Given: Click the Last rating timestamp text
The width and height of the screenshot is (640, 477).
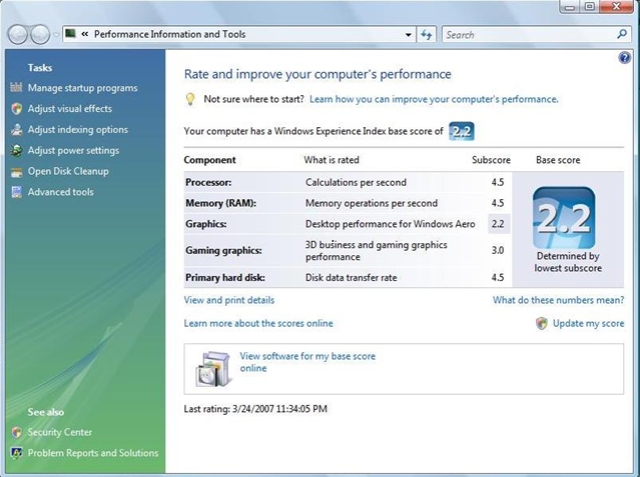Looking at the screenshot, I should 256,409.
